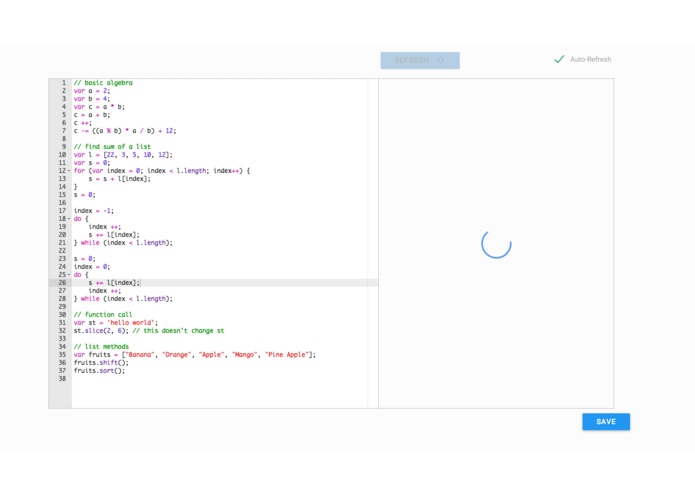This screenshot has height=494, width=695.
Task: Click the line starting 'c -= ((a % b)'
Action: pyautogui.click(x=125, y=131)
